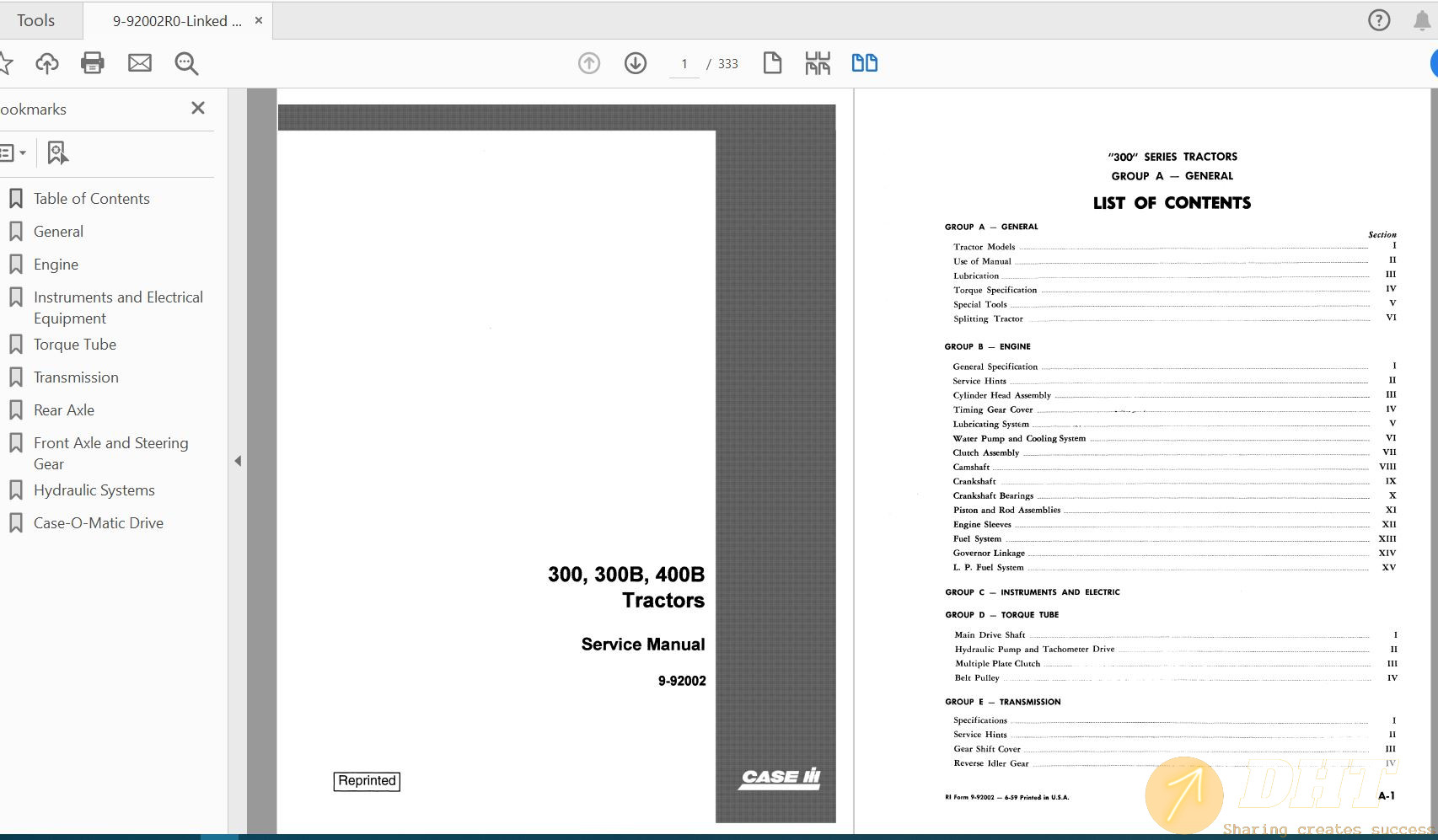Screen dimensions: 1438x840
Task: Click the page number input field
Action: coord(683,62)
